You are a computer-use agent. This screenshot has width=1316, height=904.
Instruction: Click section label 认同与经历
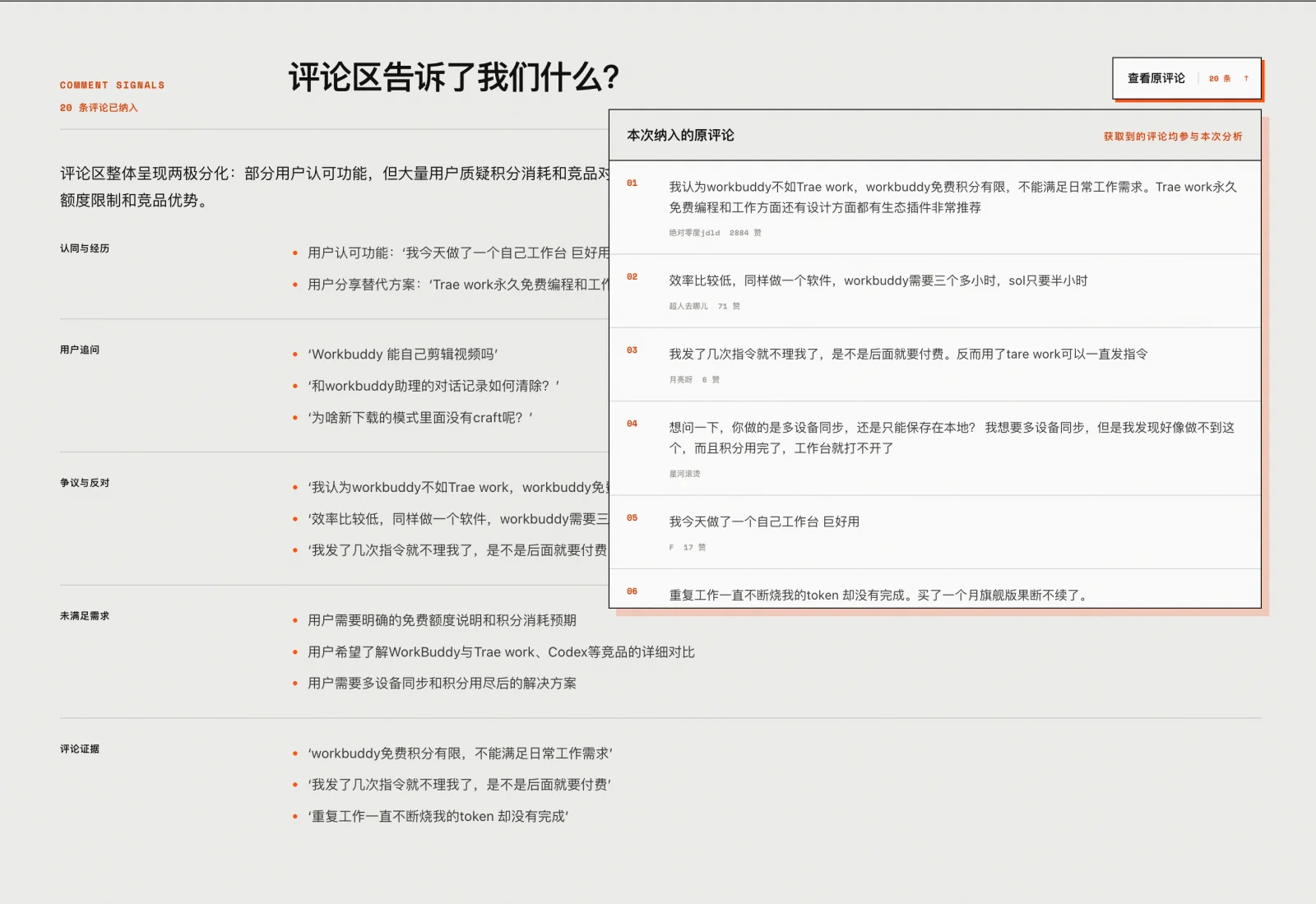pos(85,248)
